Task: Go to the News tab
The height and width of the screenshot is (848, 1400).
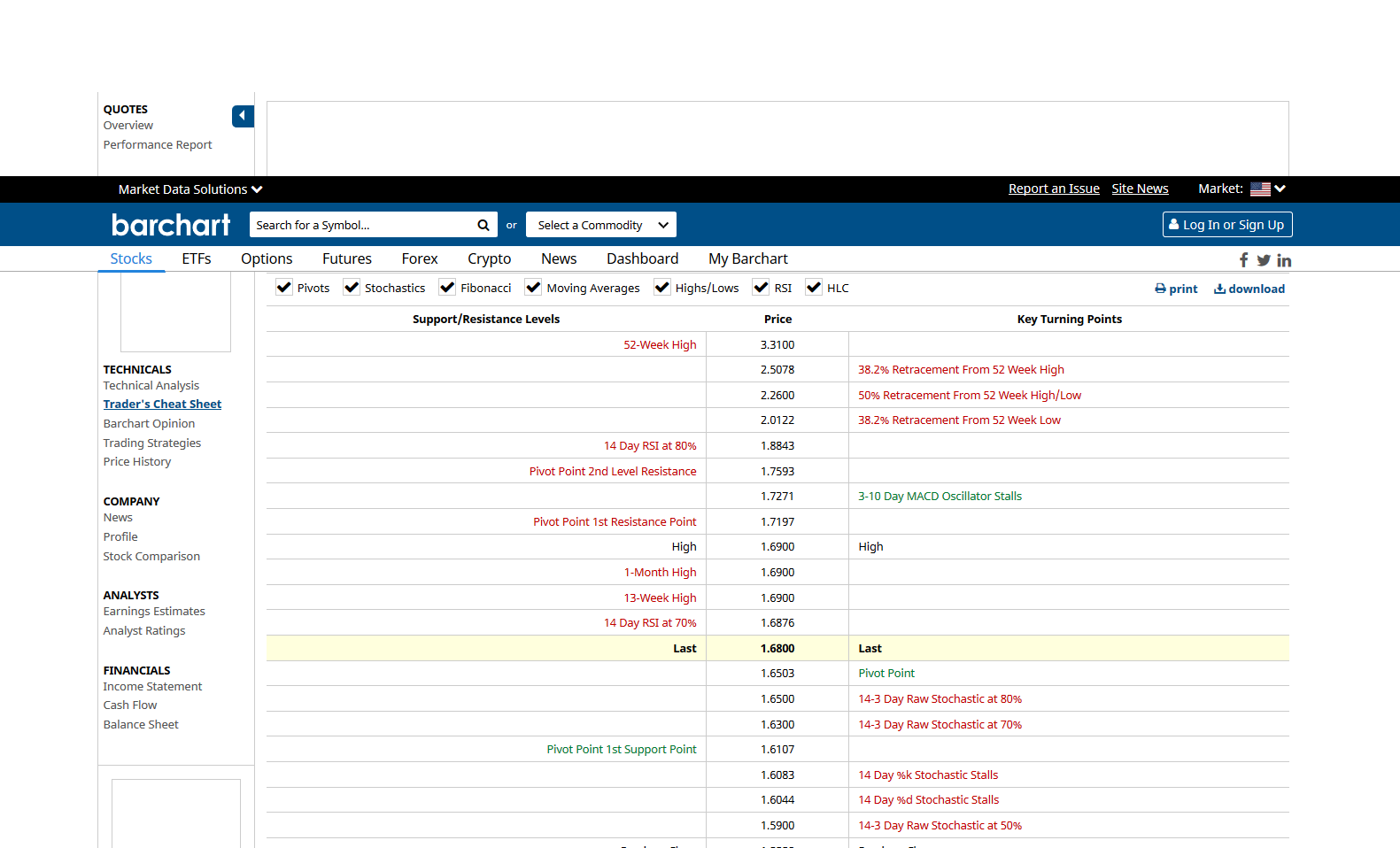Action: [559, 258]
